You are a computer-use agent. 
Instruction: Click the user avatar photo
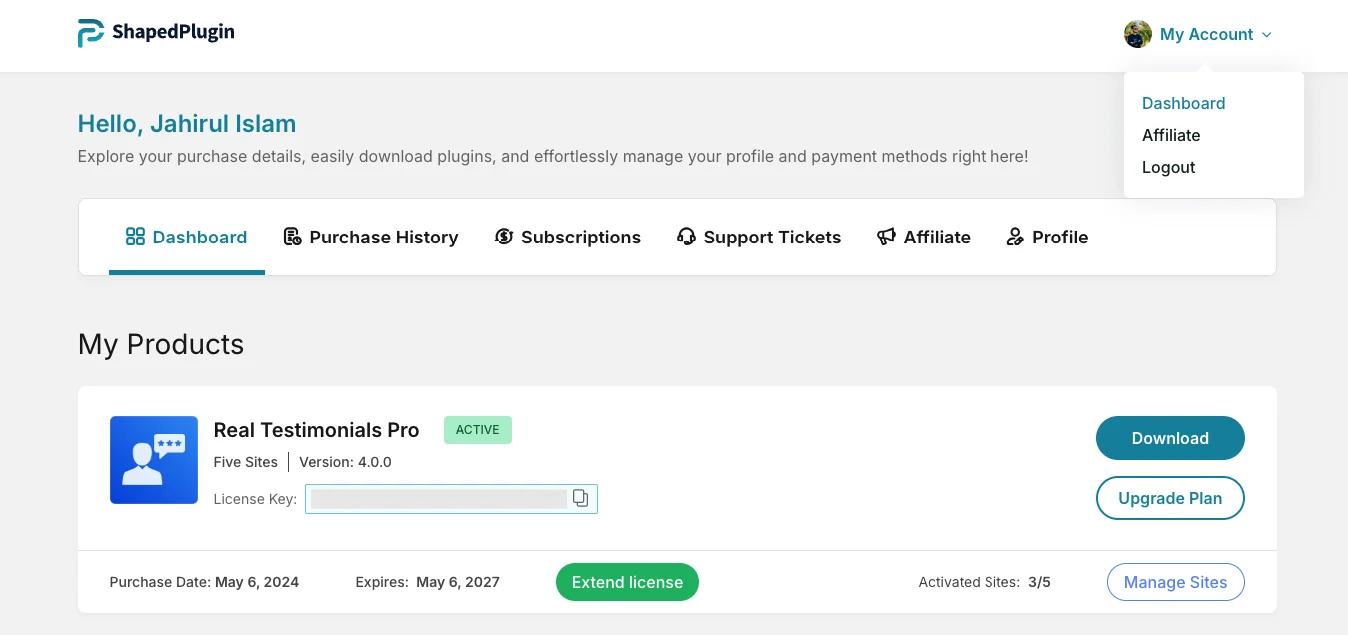coord(1138,34)
